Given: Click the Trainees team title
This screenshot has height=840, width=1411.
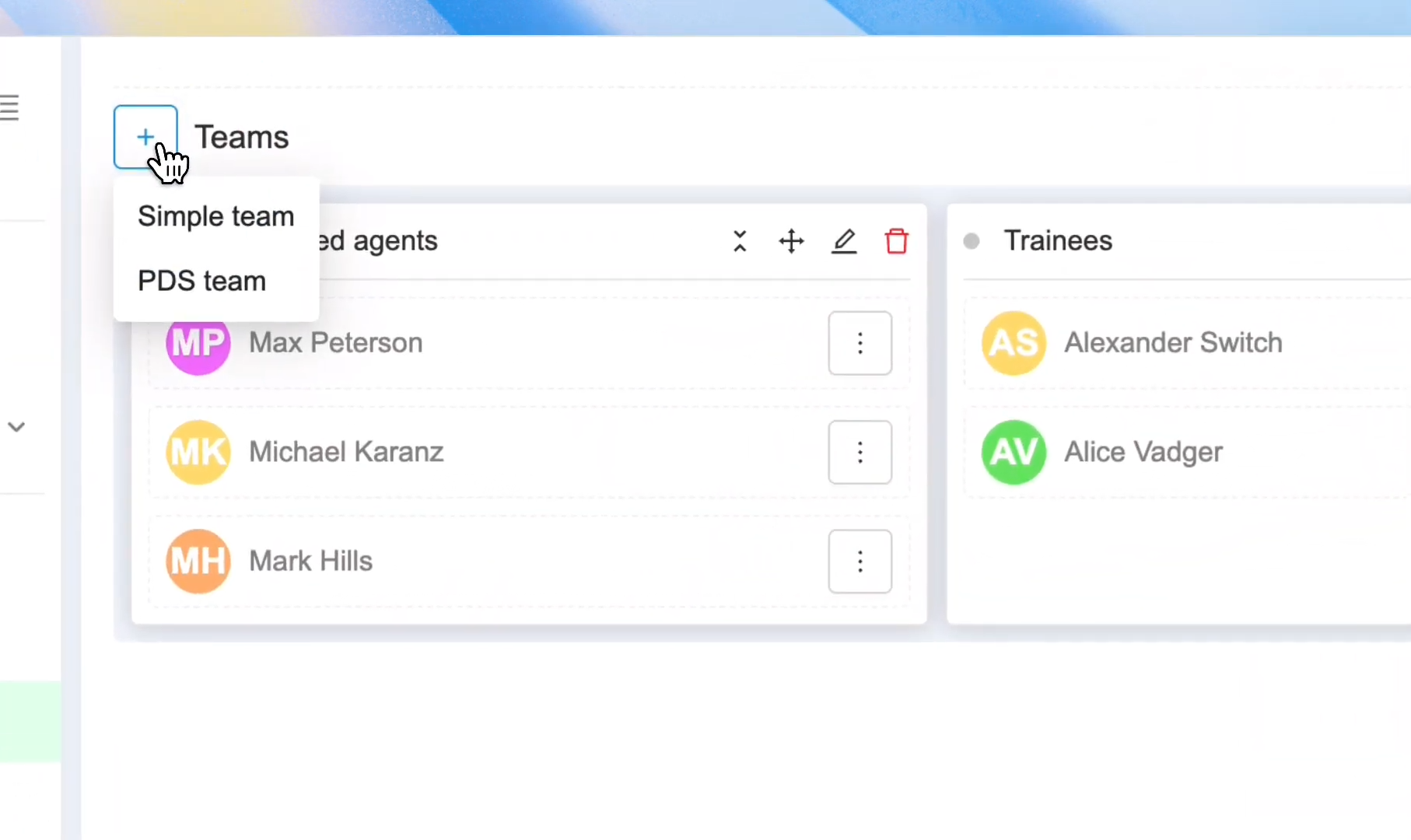Looking at the screenshot, I should (x=1058, y=241).
